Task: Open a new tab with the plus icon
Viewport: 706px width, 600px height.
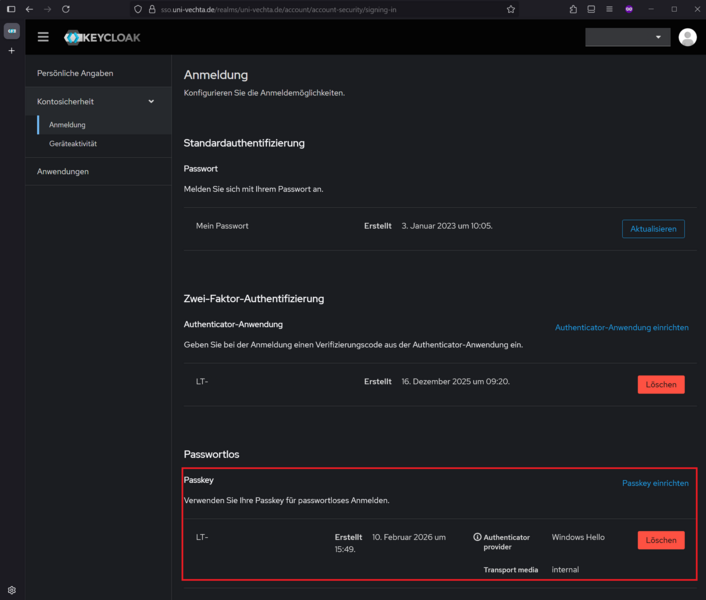Action: pos(12,51)
